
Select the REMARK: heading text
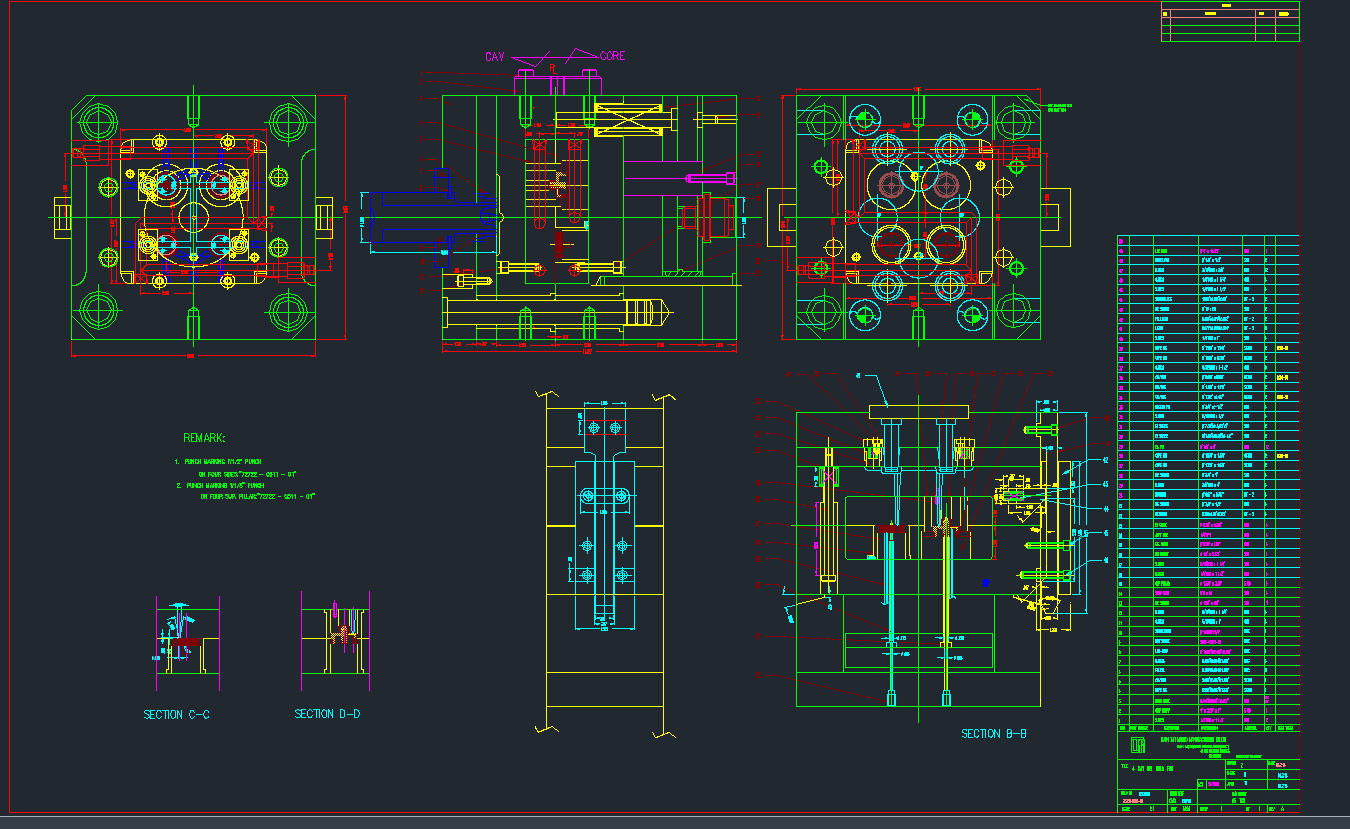(x=205, y=438)
